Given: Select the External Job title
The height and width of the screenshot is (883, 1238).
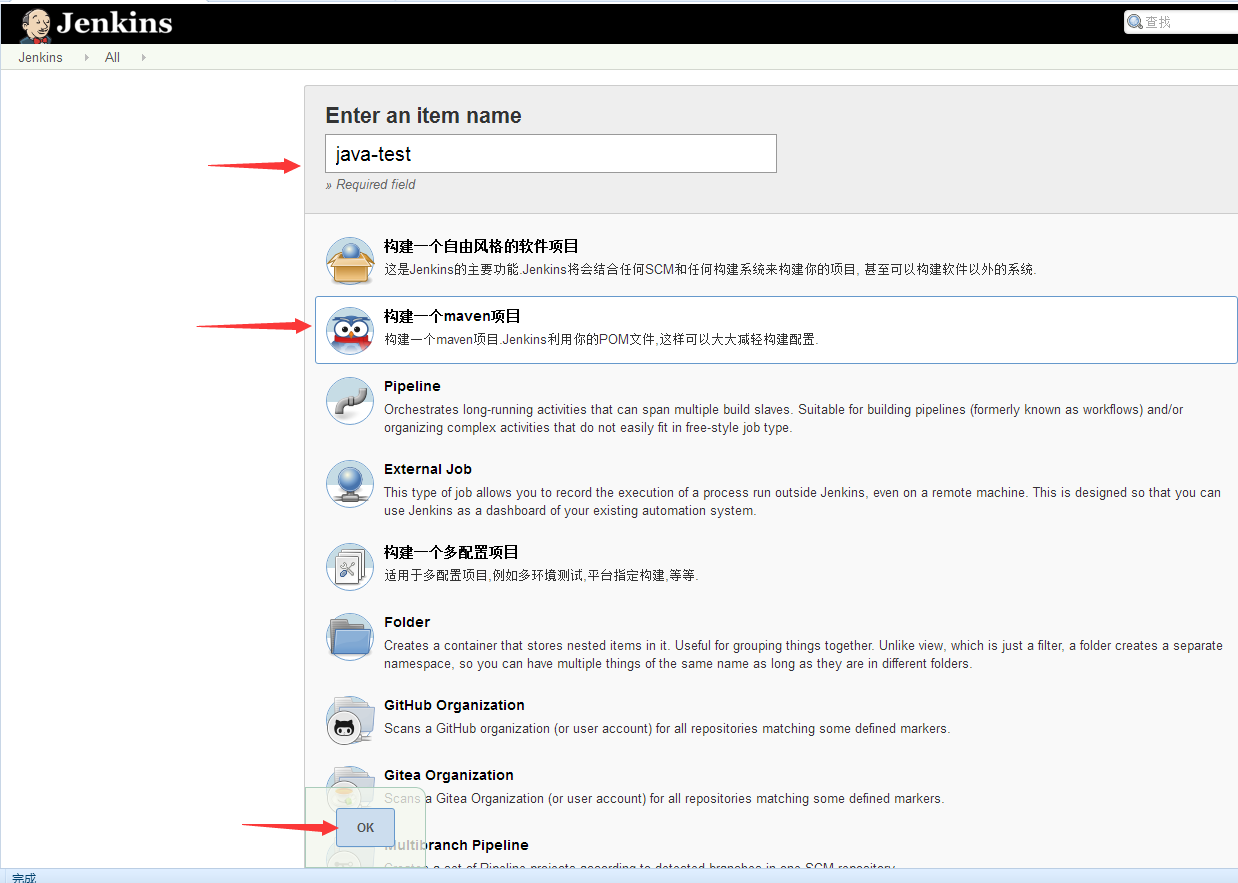Looking at the screenshot, I should 428,469.
